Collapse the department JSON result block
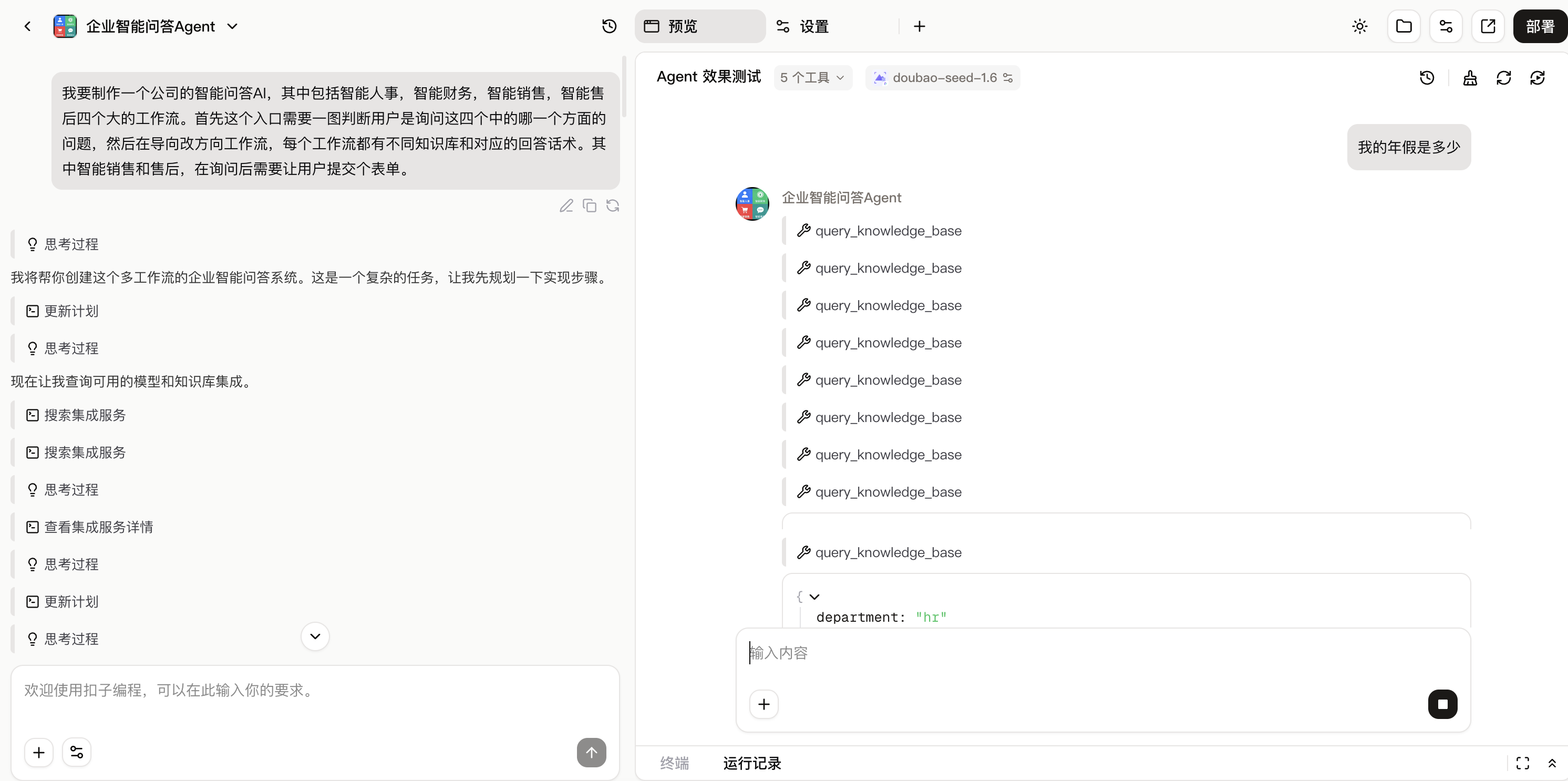1568x781 pixels. pos(814,597)
